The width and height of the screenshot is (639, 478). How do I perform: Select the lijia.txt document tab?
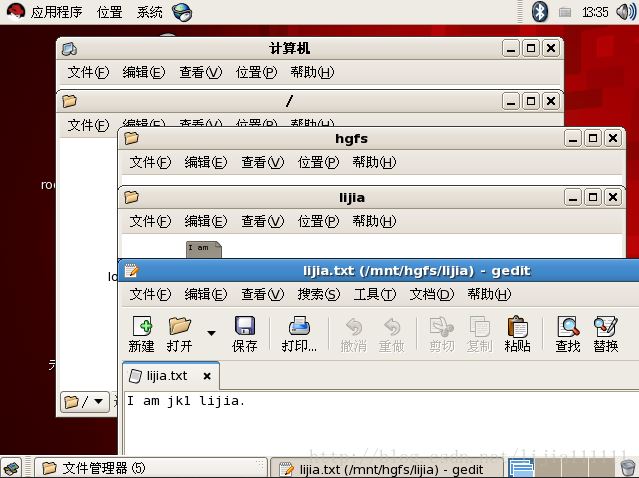(x=165, y=376)
